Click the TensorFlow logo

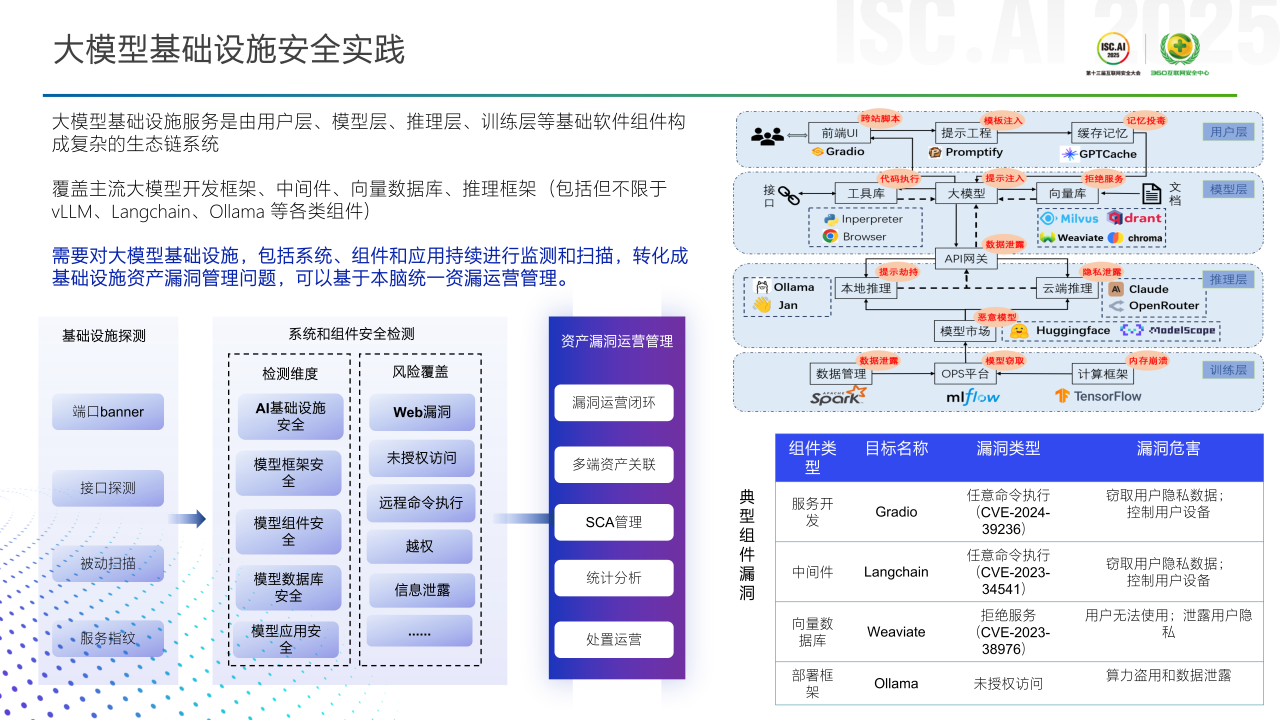tap(1097, 396)
